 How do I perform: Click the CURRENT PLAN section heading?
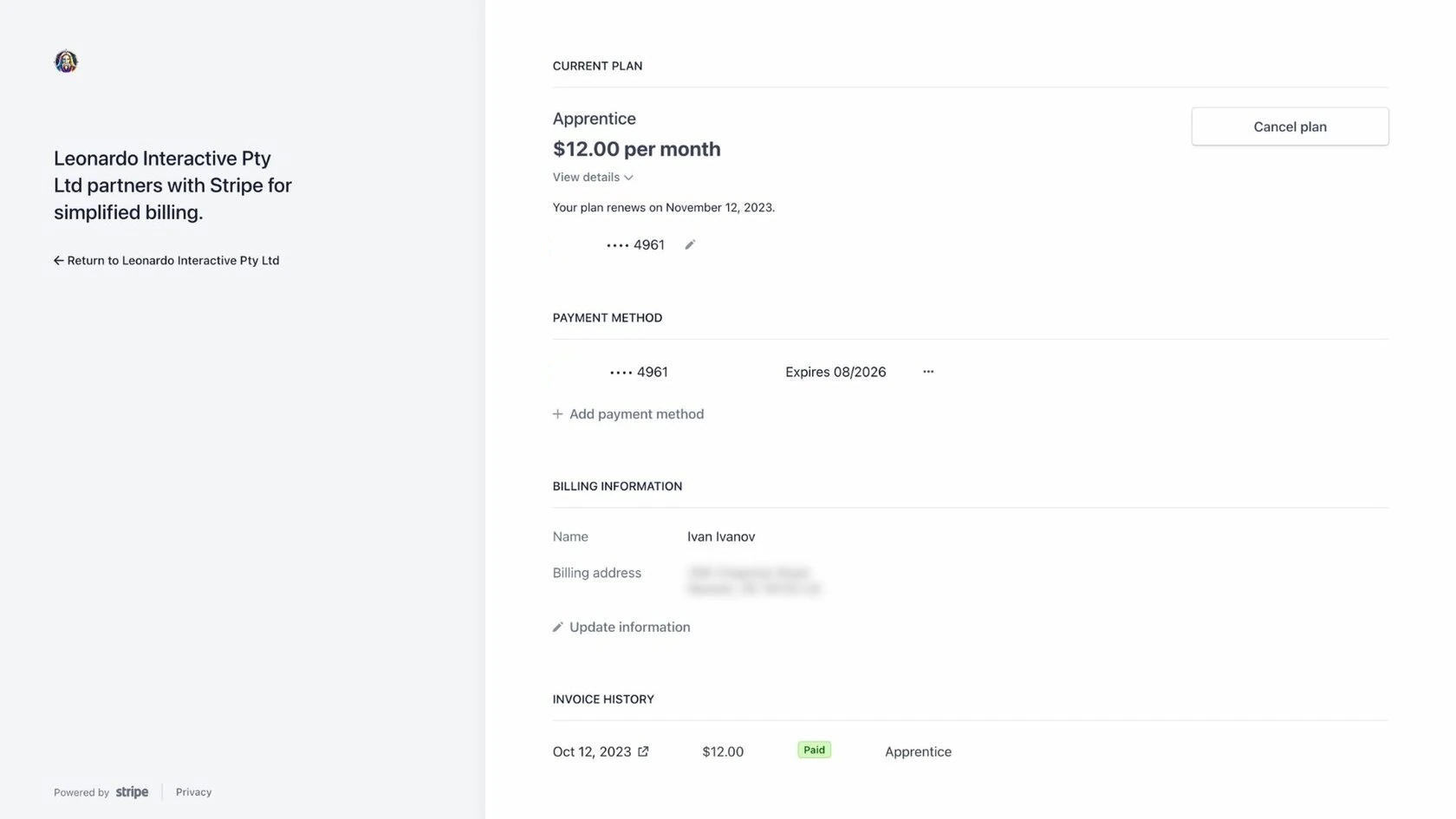597,66
